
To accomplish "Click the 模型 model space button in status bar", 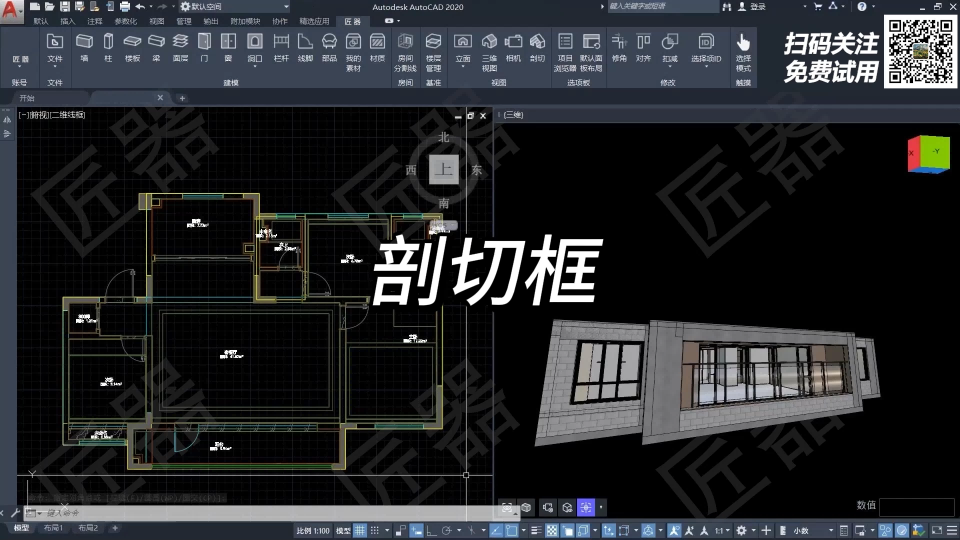I will point(343,530).
